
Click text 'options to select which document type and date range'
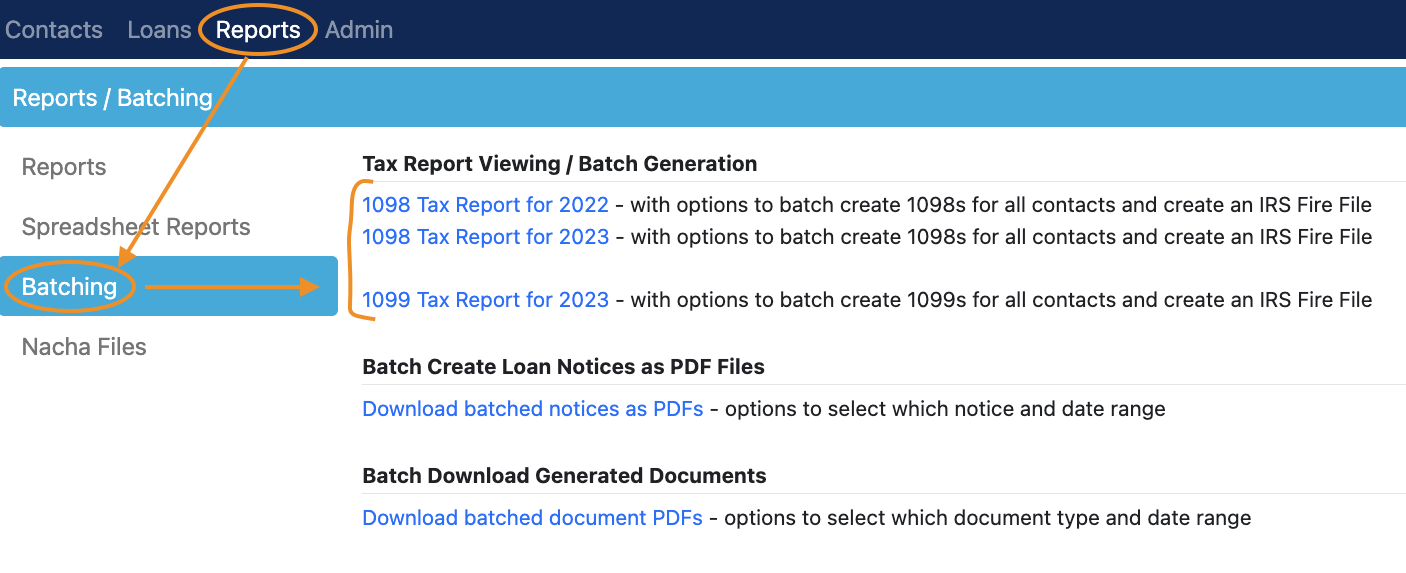coord(988,518)
